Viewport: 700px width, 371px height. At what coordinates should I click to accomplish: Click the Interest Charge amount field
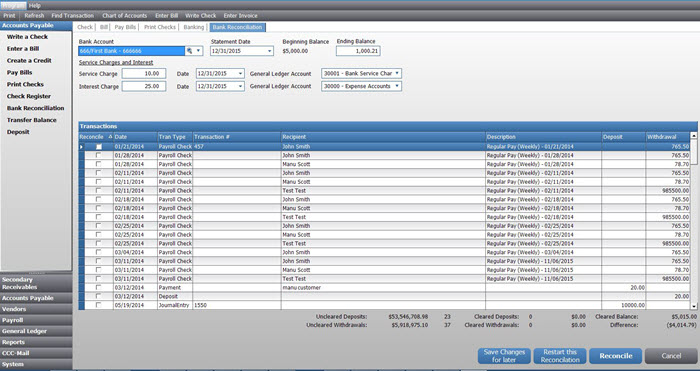[144, 86]
